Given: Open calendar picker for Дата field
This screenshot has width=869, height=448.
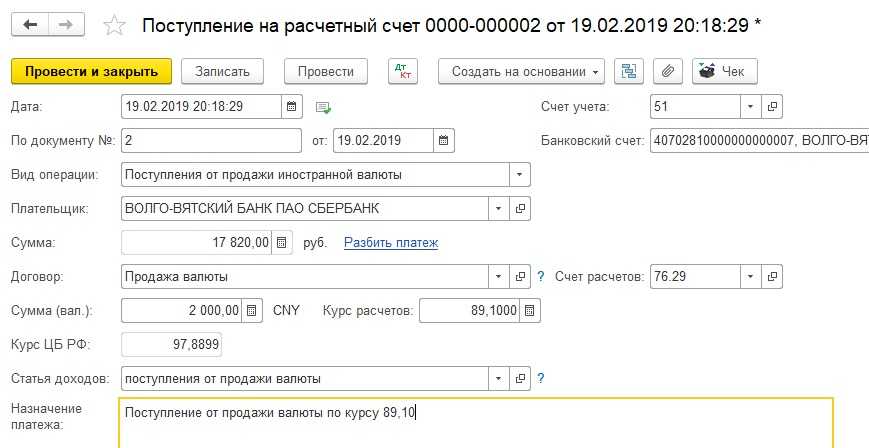Looking at the screenshot, I should (291, 106).
